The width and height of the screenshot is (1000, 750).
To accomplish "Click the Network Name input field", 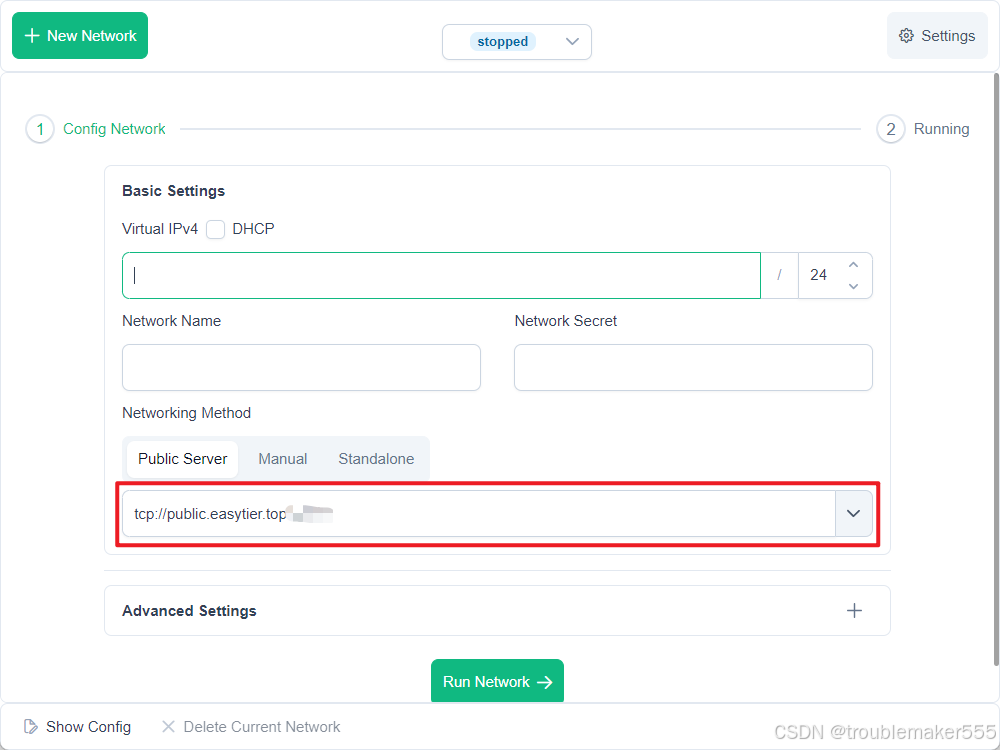I will click(x=301, y=368).
